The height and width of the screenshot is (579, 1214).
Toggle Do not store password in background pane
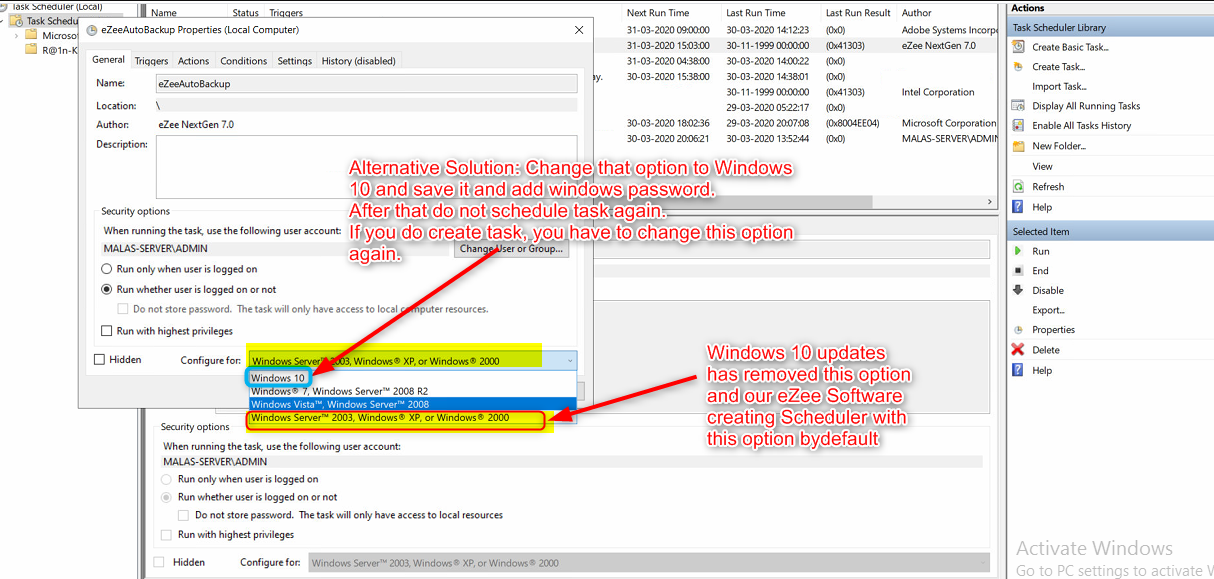(183, 515)
